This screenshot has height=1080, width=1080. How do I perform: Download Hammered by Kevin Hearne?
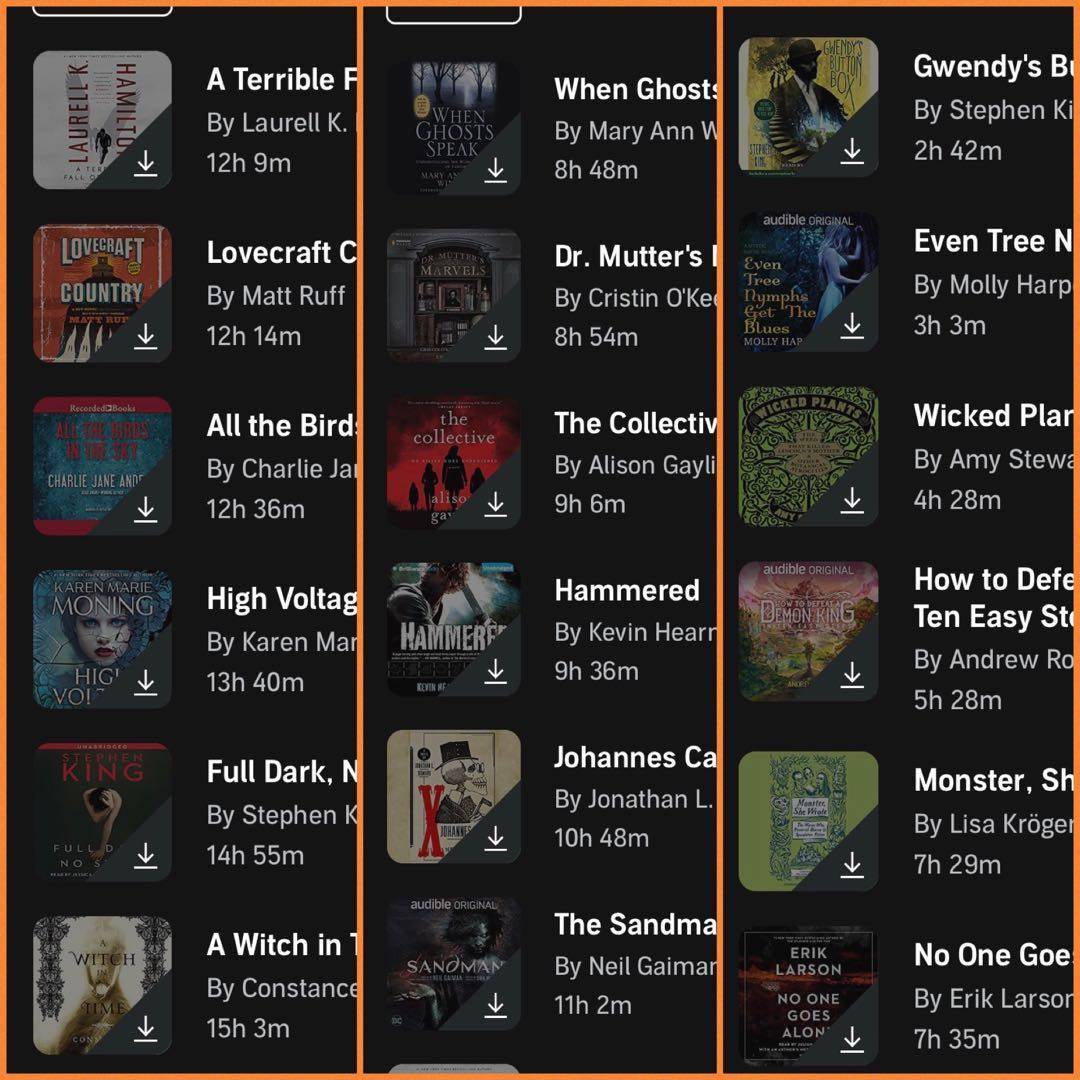tap(495, 671)
